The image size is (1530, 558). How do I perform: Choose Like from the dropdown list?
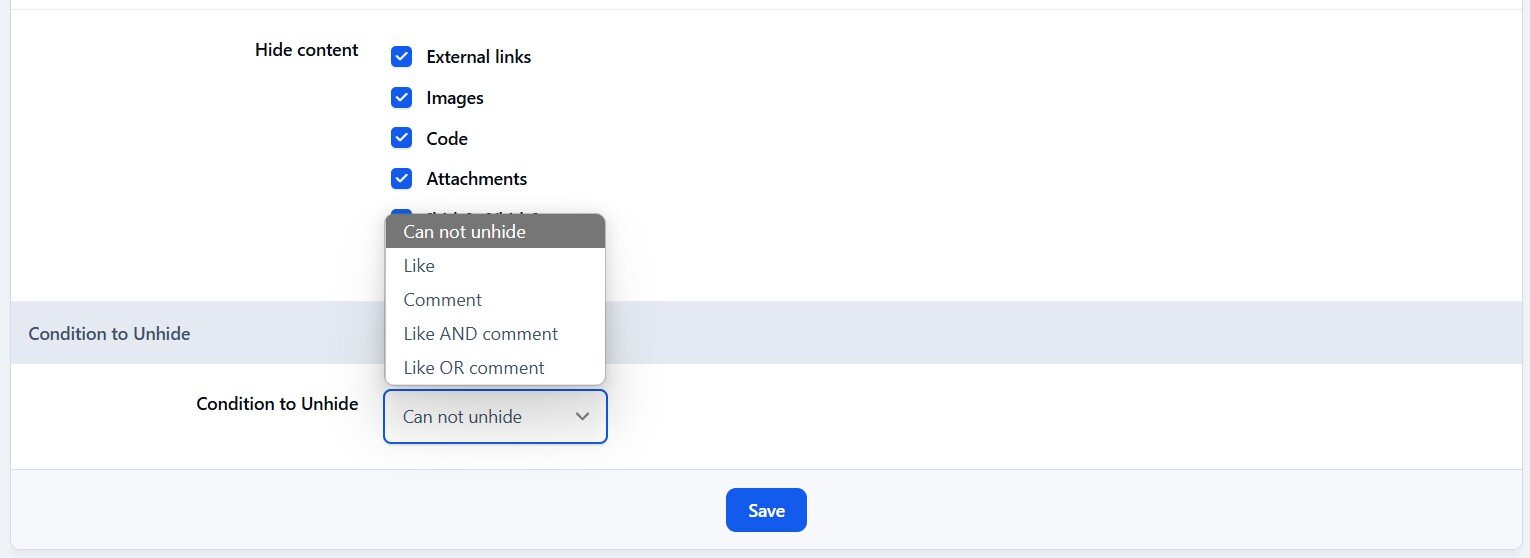pyautogui.click(x=495, y=265)
